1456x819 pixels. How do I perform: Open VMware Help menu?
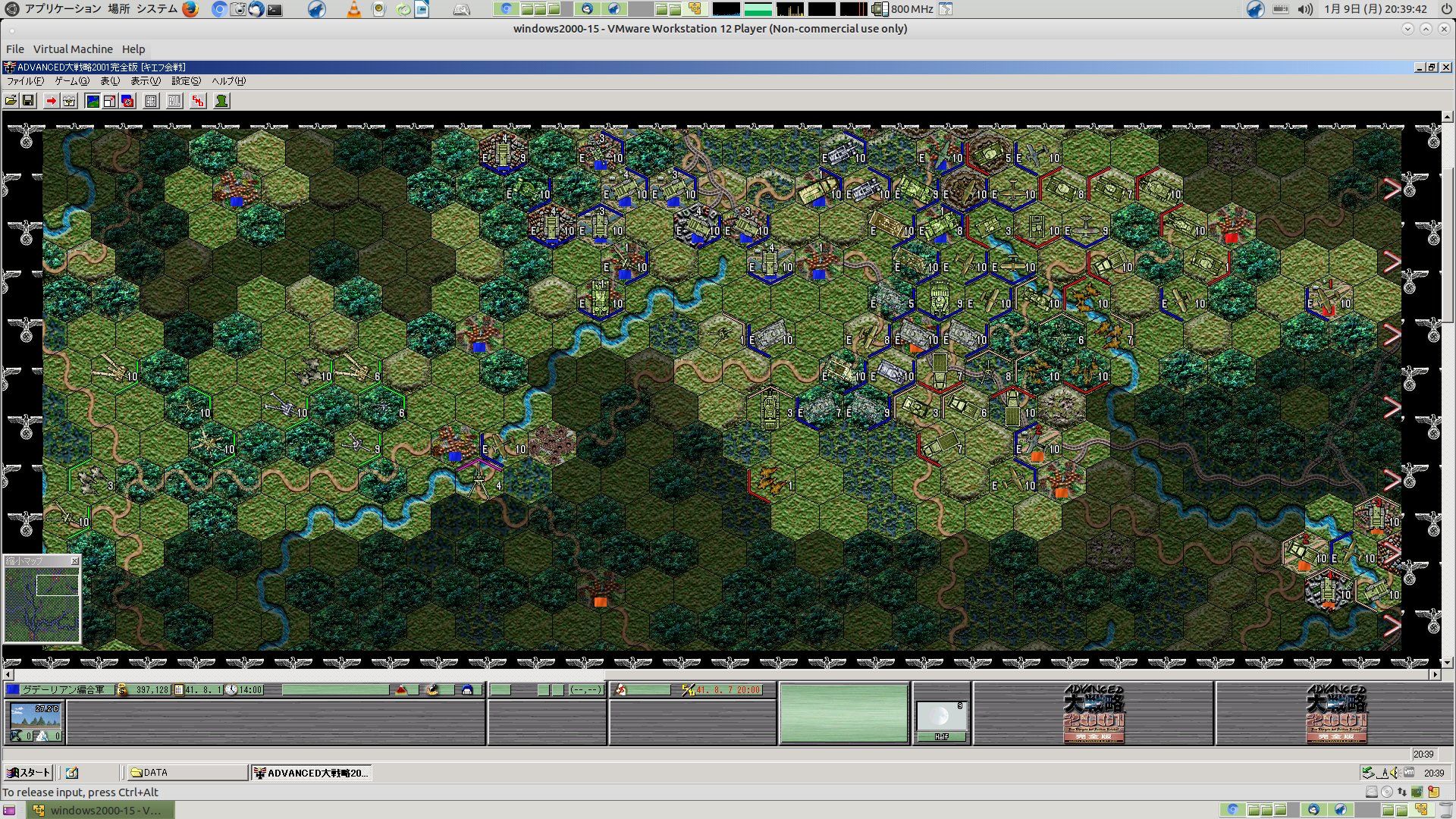point(133,49)
